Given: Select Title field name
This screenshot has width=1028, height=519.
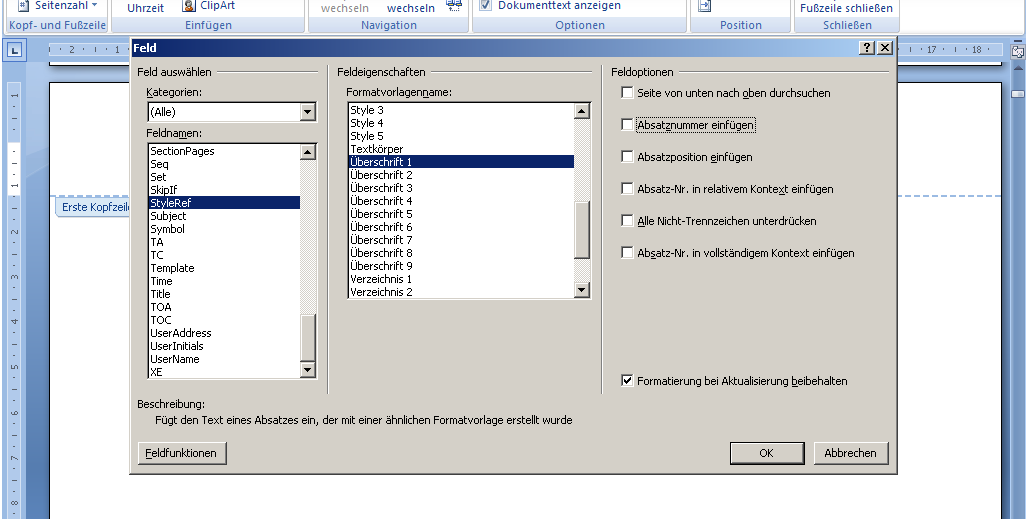Looking at the screenshot, I should (224, 294).
